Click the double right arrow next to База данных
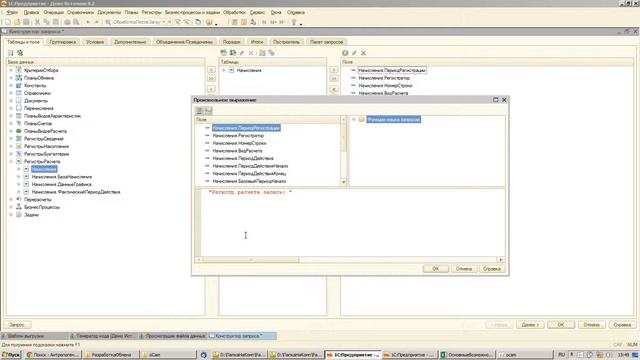Viewport: 640px width, 360px height. tap(211, 78)
